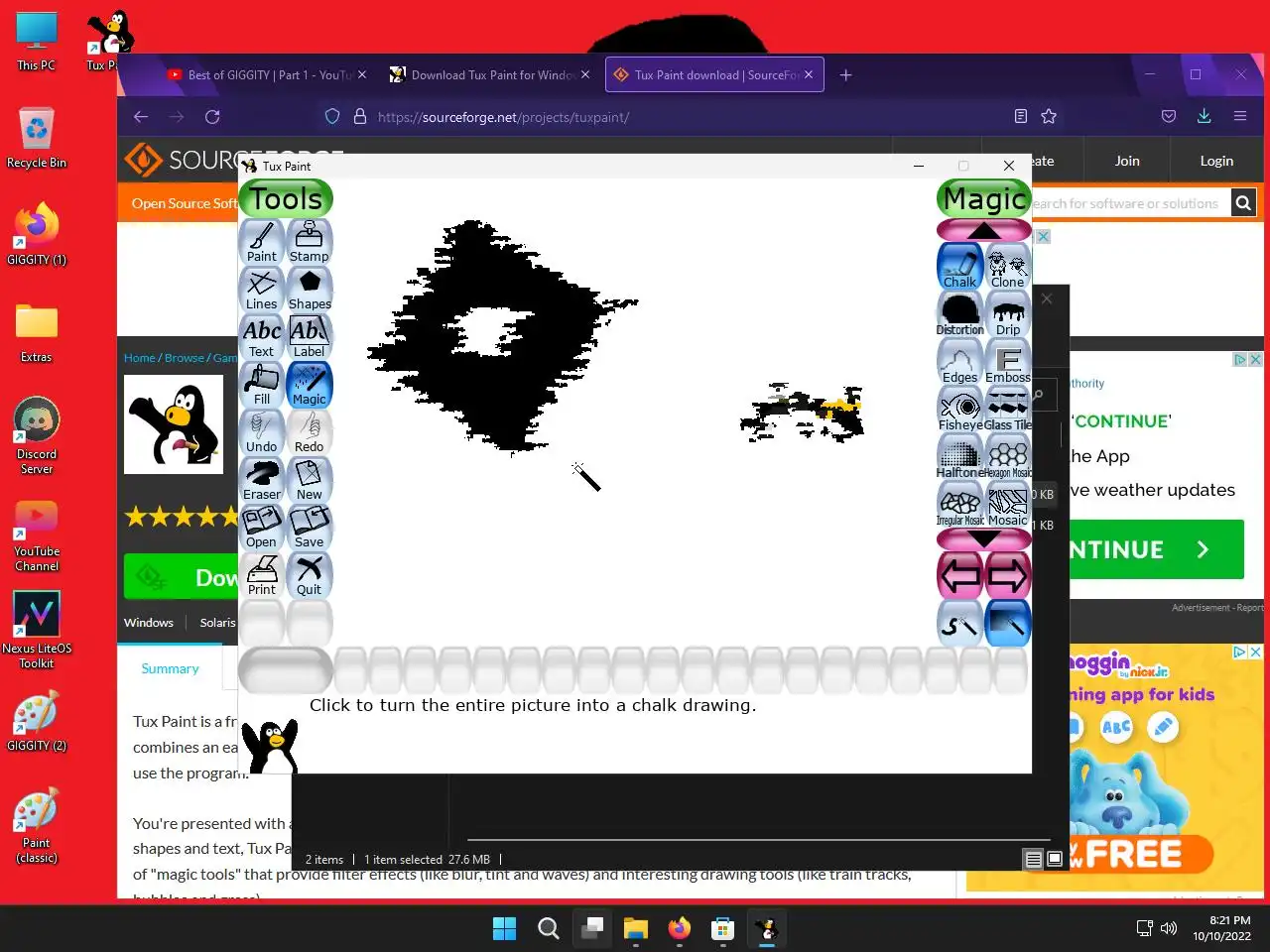Click the Summary tab on SourceForge page
Viewport: 1270px width, 952px height.
[x=170, y=668]
